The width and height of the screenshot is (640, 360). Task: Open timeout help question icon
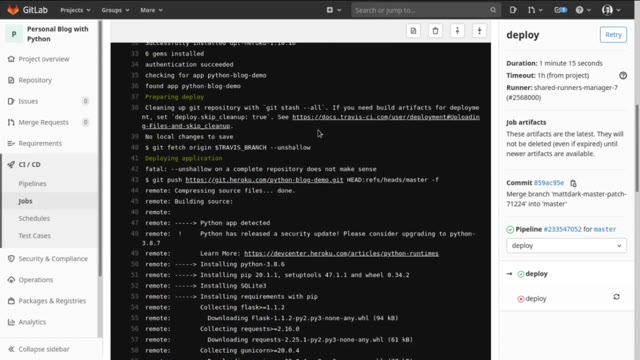tap(623, 76)
